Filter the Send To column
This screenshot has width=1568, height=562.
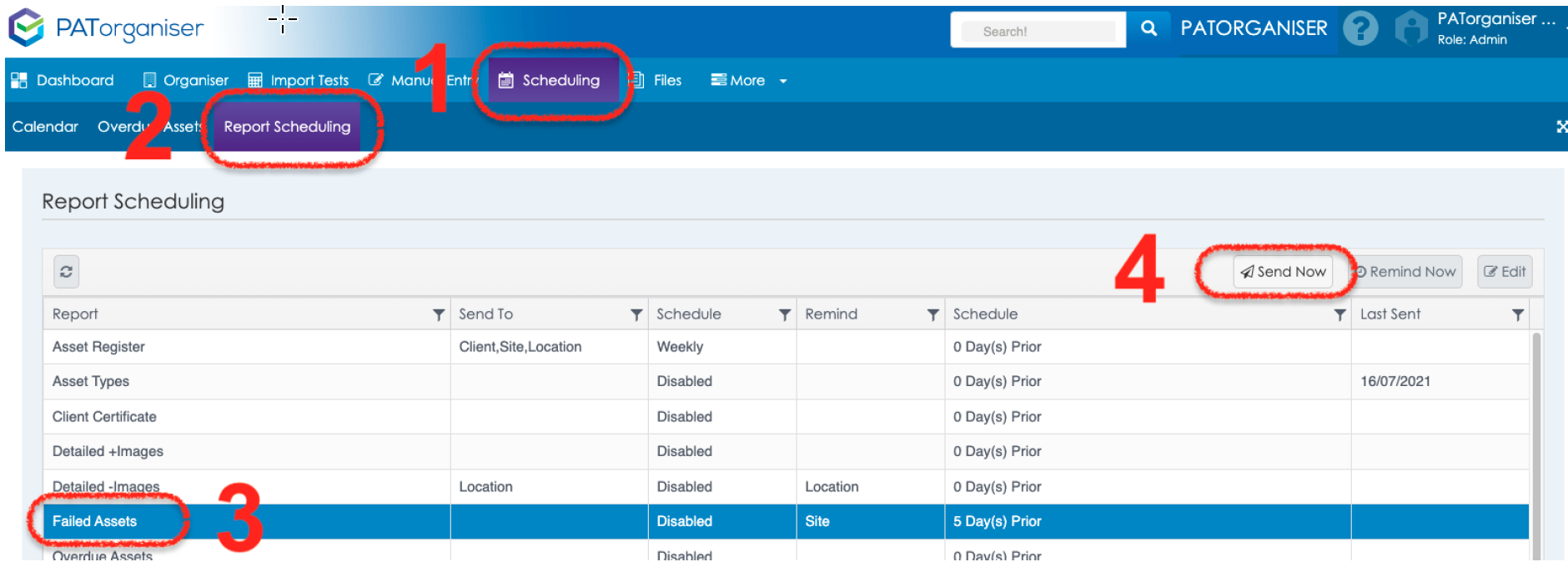pos(636,314)
